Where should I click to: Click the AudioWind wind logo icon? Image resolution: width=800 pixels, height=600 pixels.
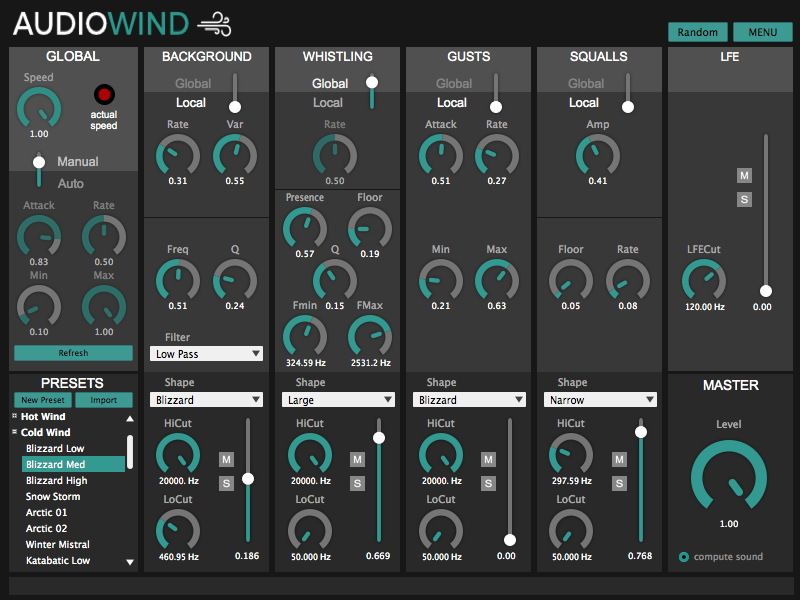(x=214, y=24)
